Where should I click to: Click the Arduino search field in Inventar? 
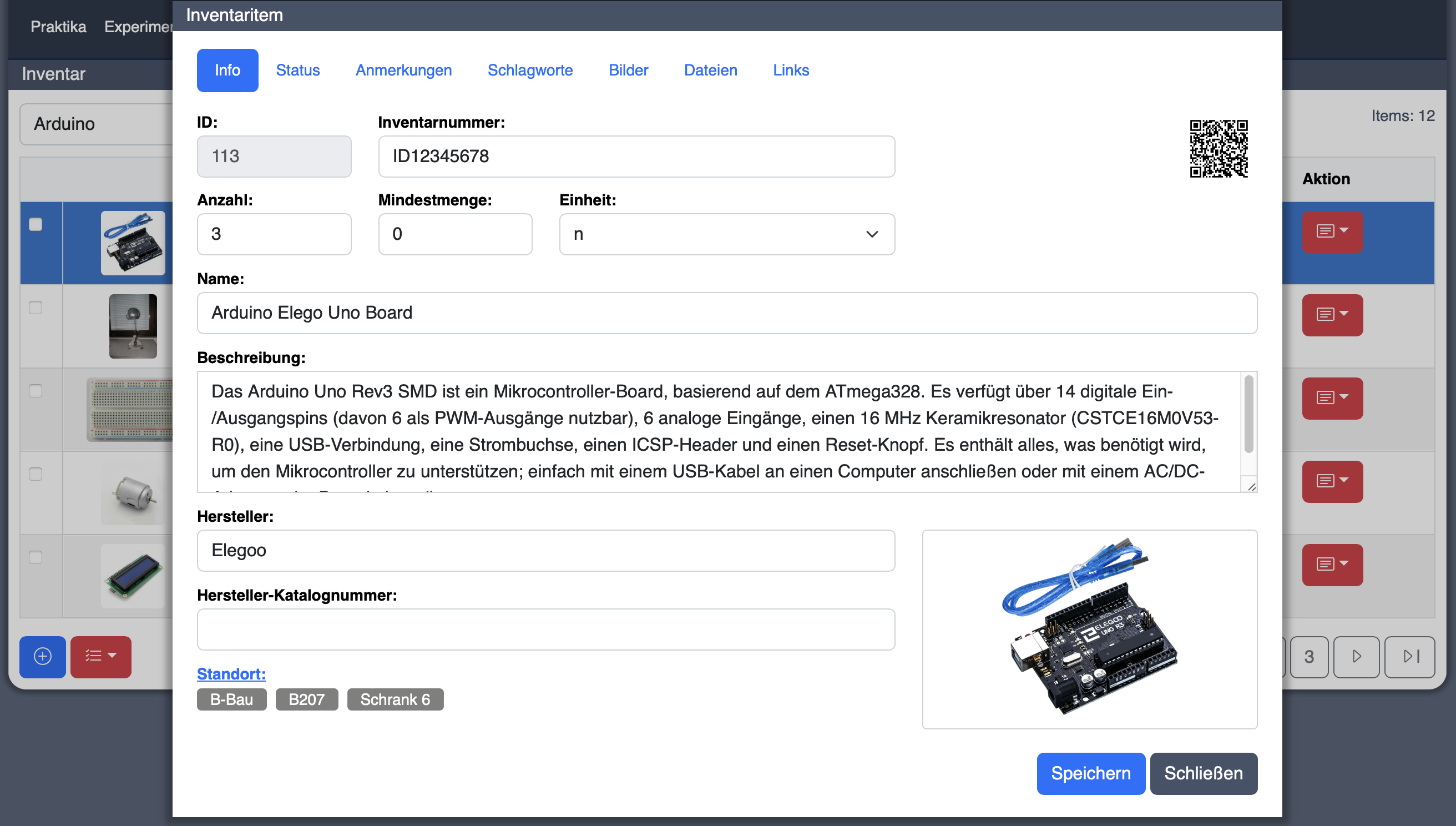click(97, 124)
